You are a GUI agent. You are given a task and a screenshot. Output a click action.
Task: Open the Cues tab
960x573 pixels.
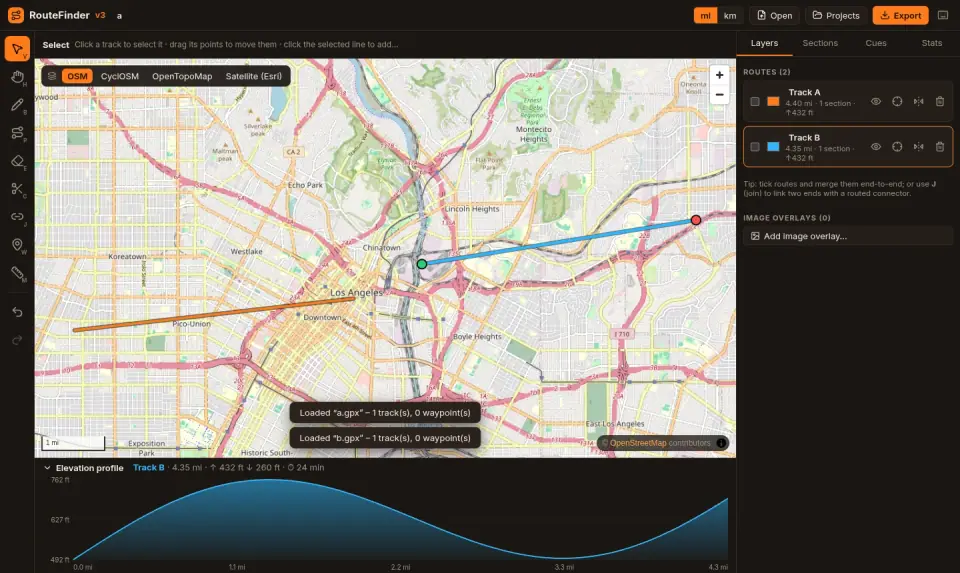click(876, 43)
